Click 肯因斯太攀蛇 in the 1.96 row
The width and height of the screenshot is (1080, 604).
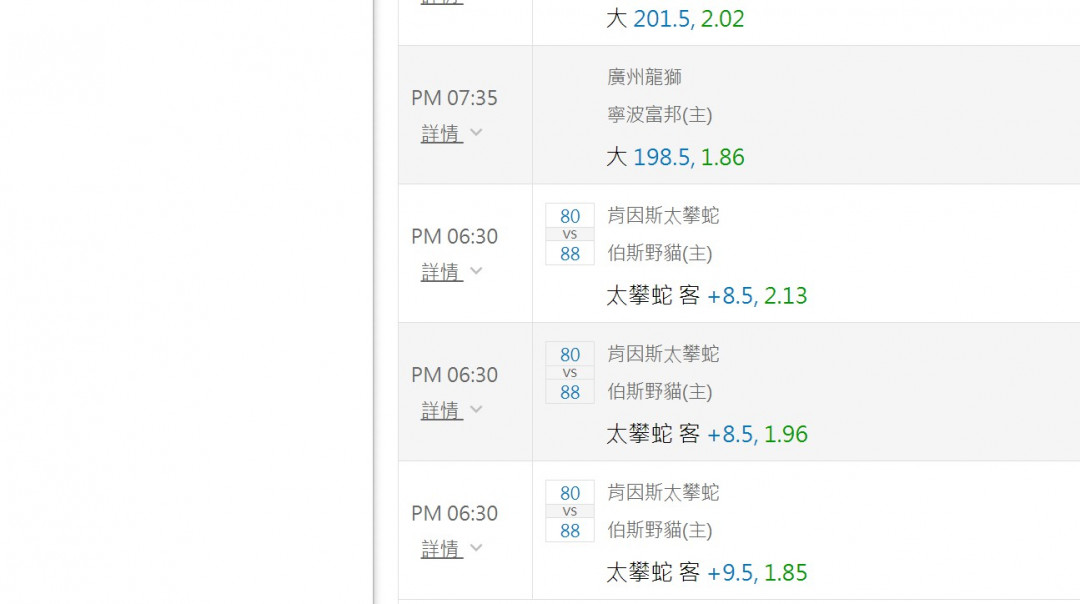pos(663,354)
